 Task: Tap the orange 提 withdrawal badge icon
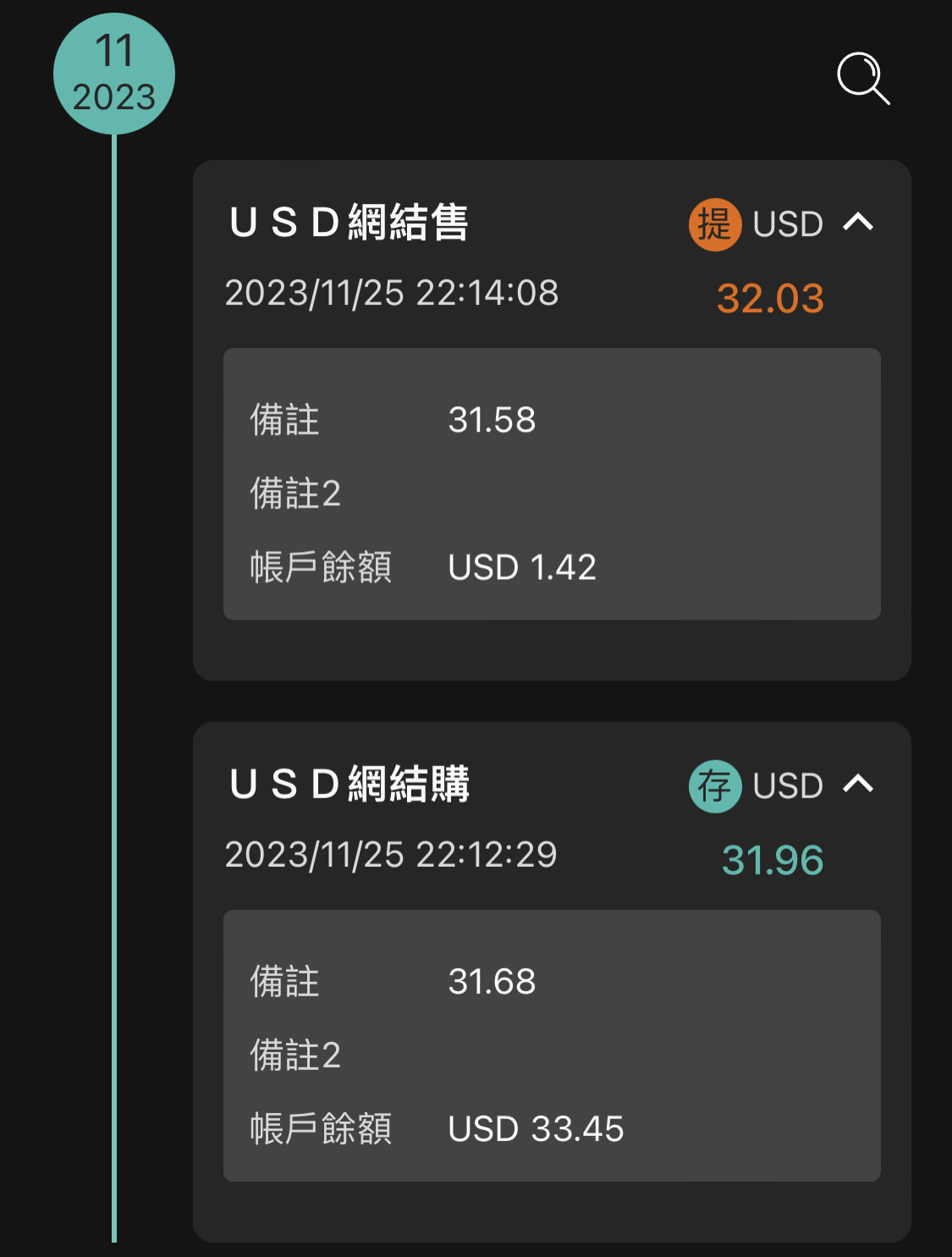point(715,224)
